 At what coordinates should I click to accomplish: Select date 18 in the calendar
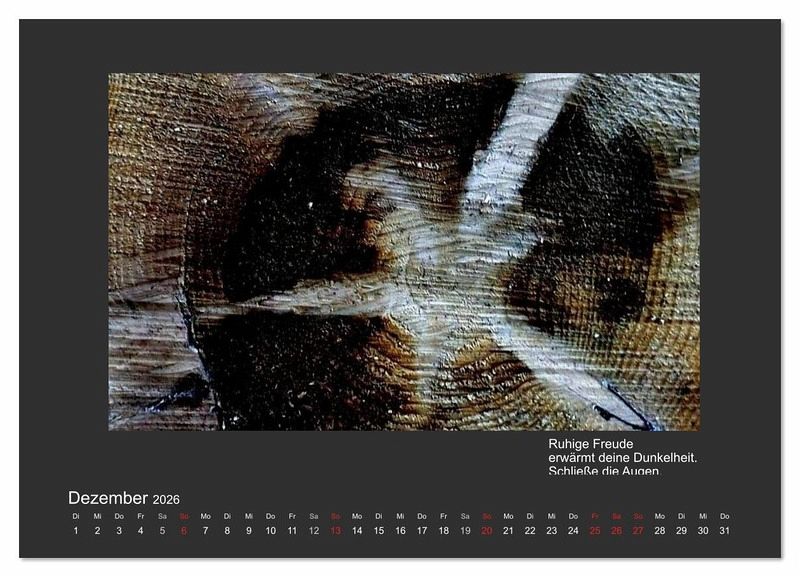443,531
